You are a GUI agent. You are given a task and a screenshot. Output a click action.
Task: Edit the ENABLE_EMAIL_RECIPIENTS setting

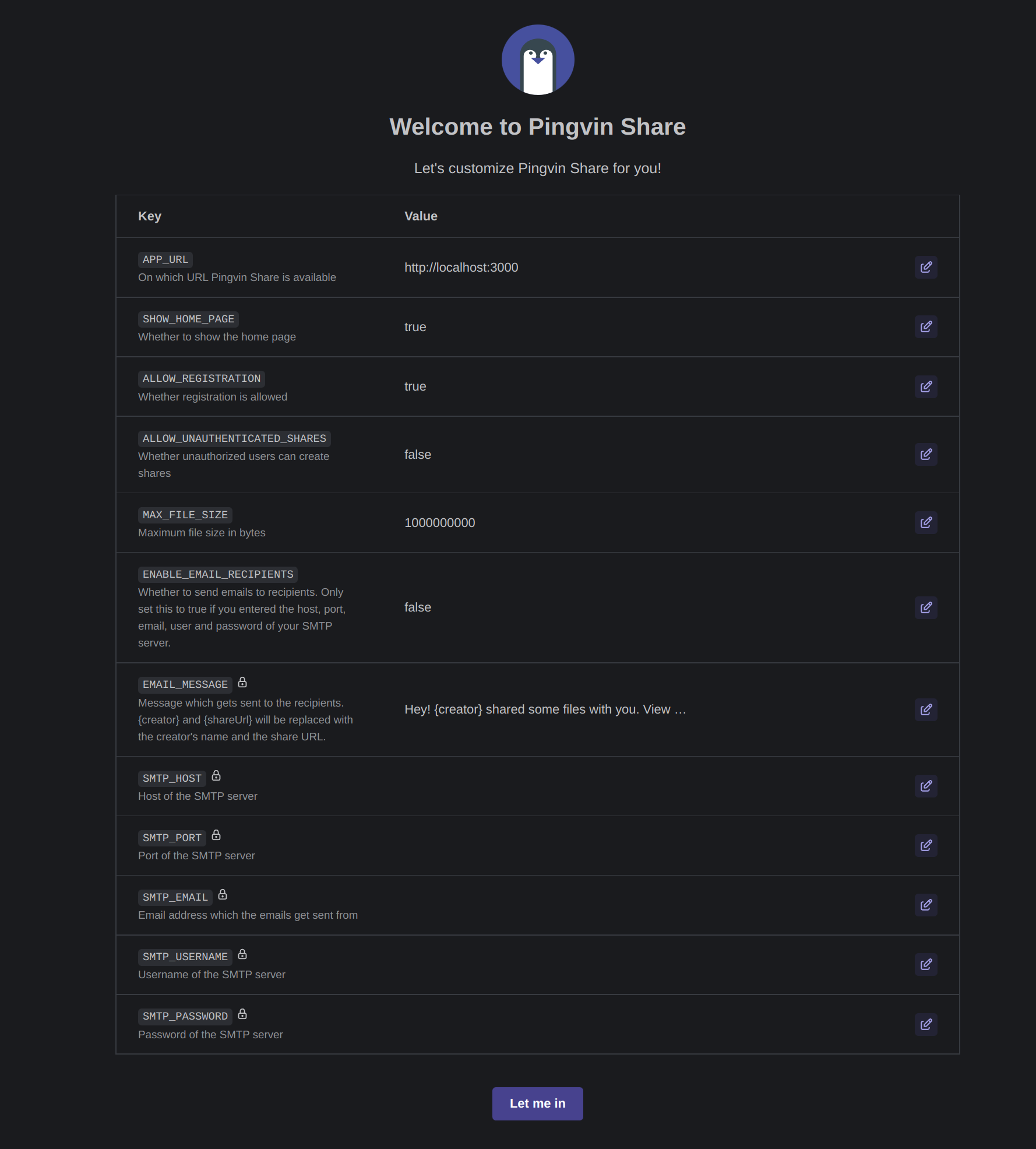(x=925, y=607)
